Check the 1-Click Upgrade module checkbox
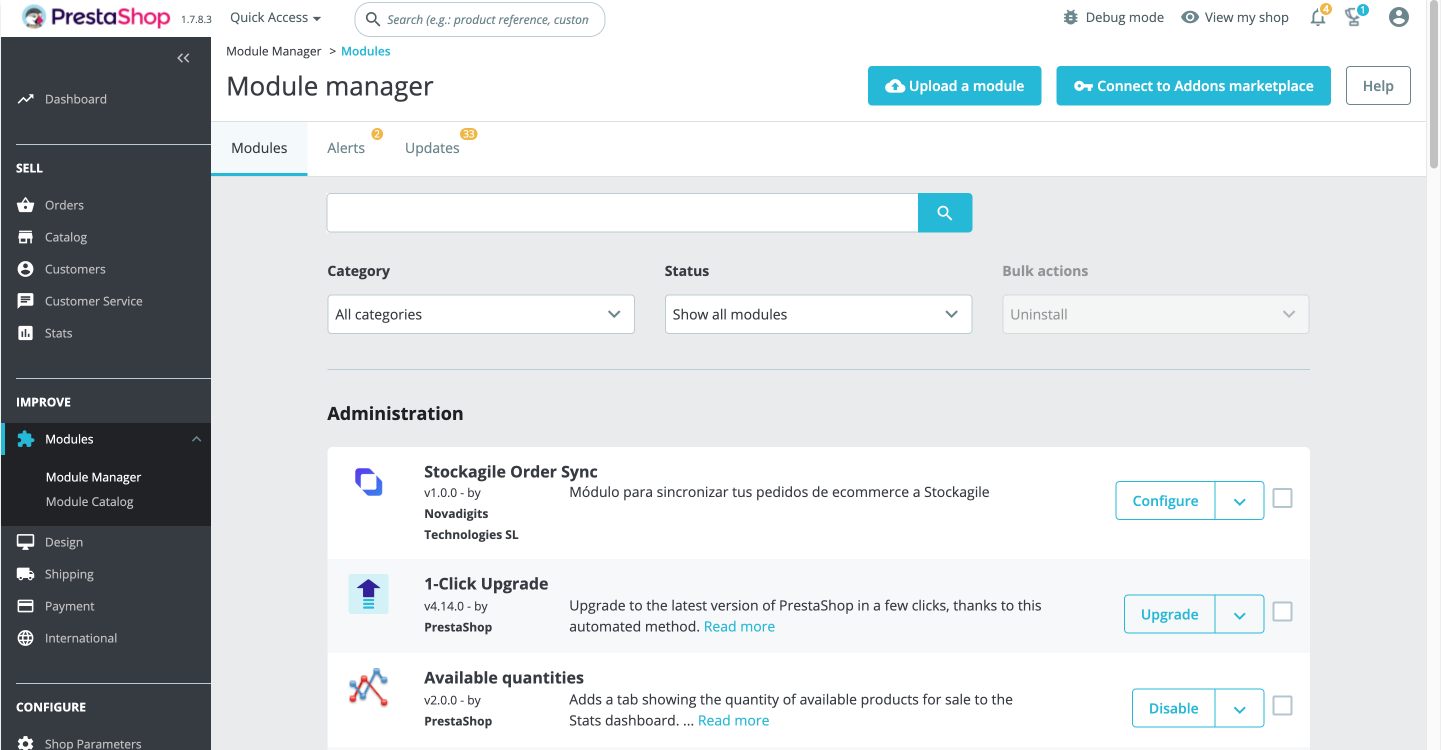1441x750 pixels. coord(1282,612)
